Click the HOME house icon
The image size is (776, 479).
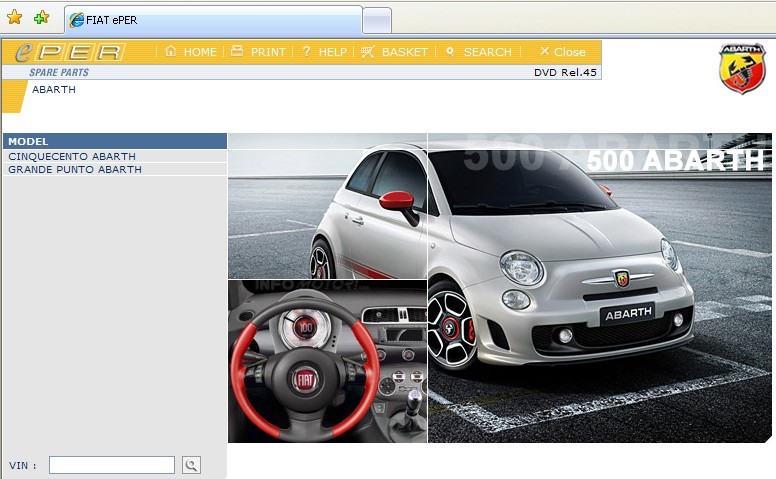coord(171,51)
